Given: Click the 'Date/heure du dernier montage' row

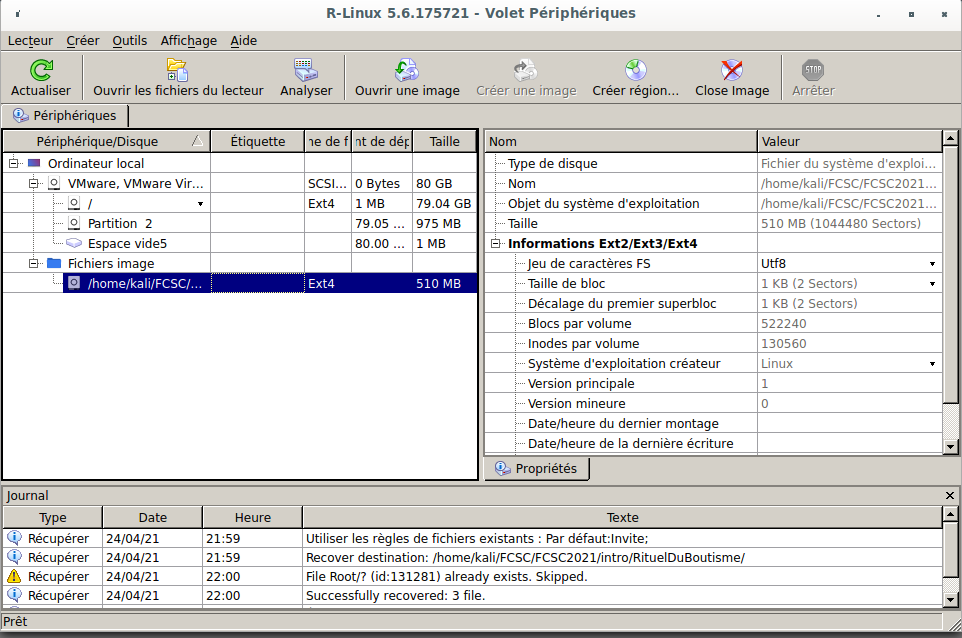Looking at the screenshot, I should 714,424.
